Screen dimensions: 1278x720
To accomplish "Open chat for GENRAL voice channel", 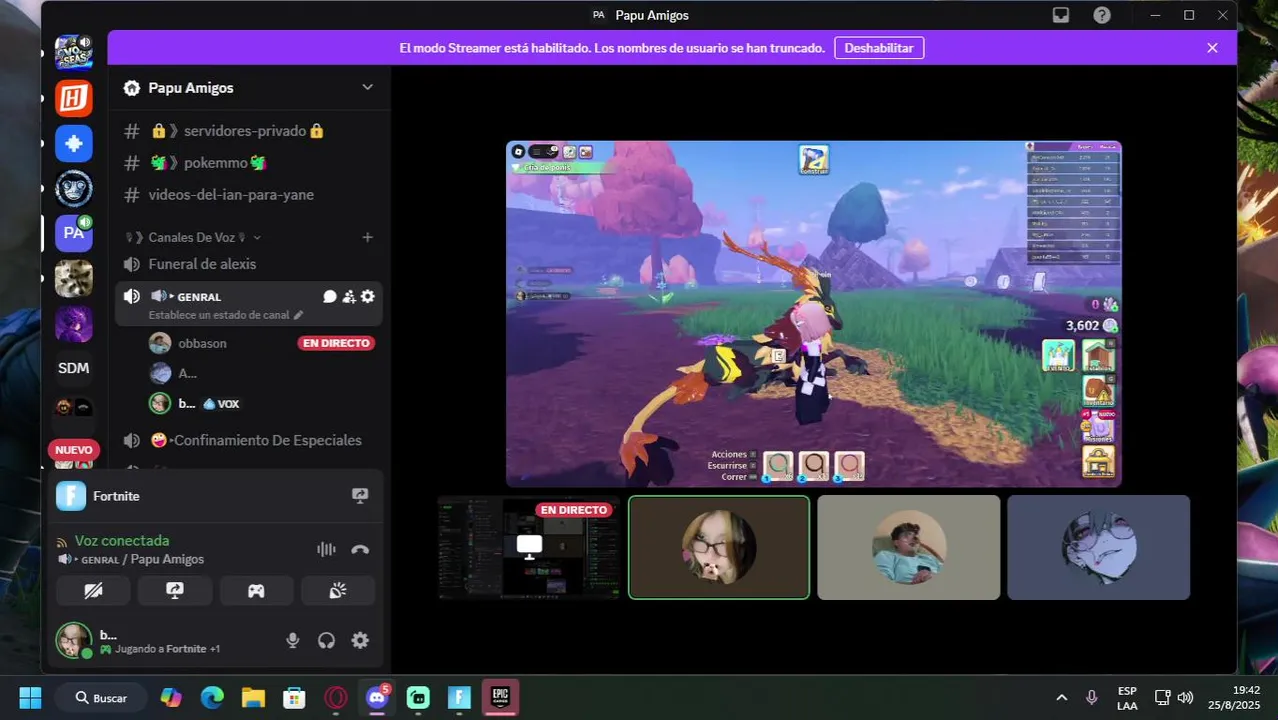I will point(329,297).
